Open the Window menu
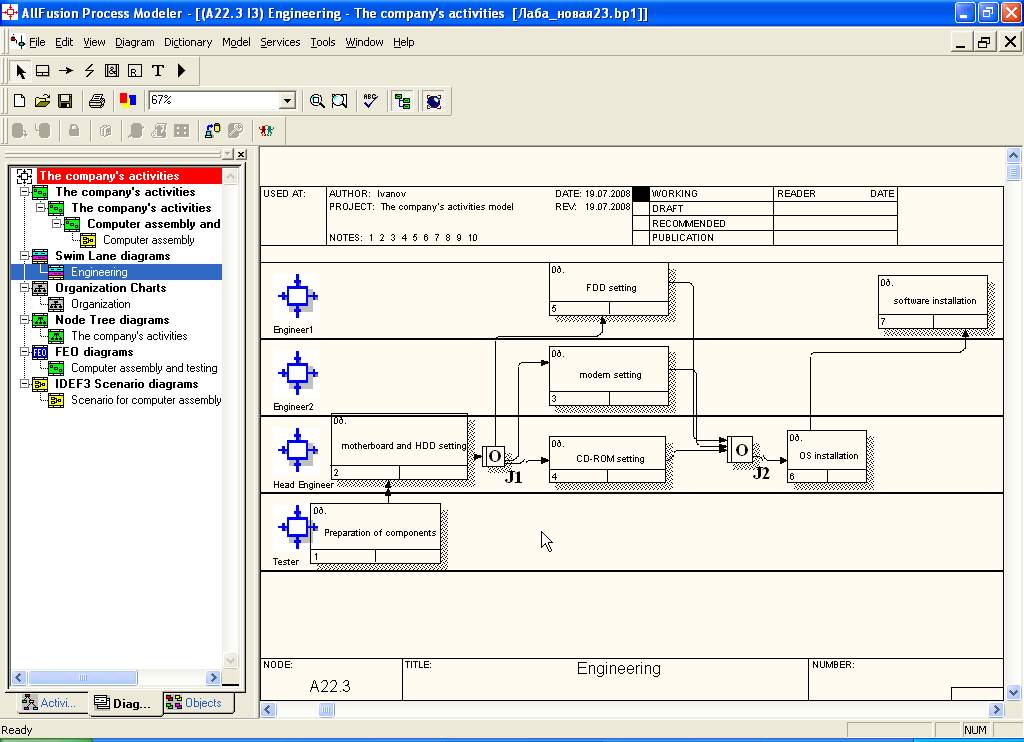The width and height of the screenshot is (1024, 742). click(364, 42)
